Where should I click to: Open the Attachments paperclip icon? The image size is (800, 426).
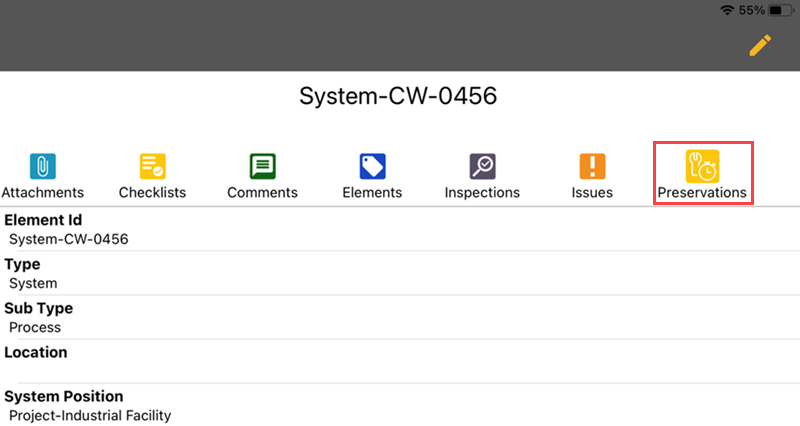pyautogui.click(x=43, y=166)
